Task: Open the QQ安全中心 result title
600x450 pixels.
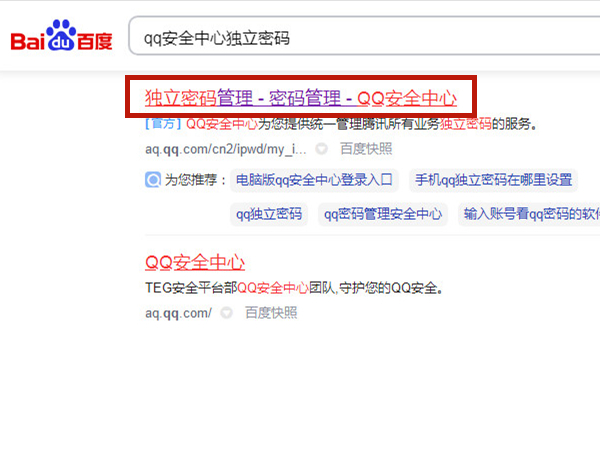Action: 195,262
